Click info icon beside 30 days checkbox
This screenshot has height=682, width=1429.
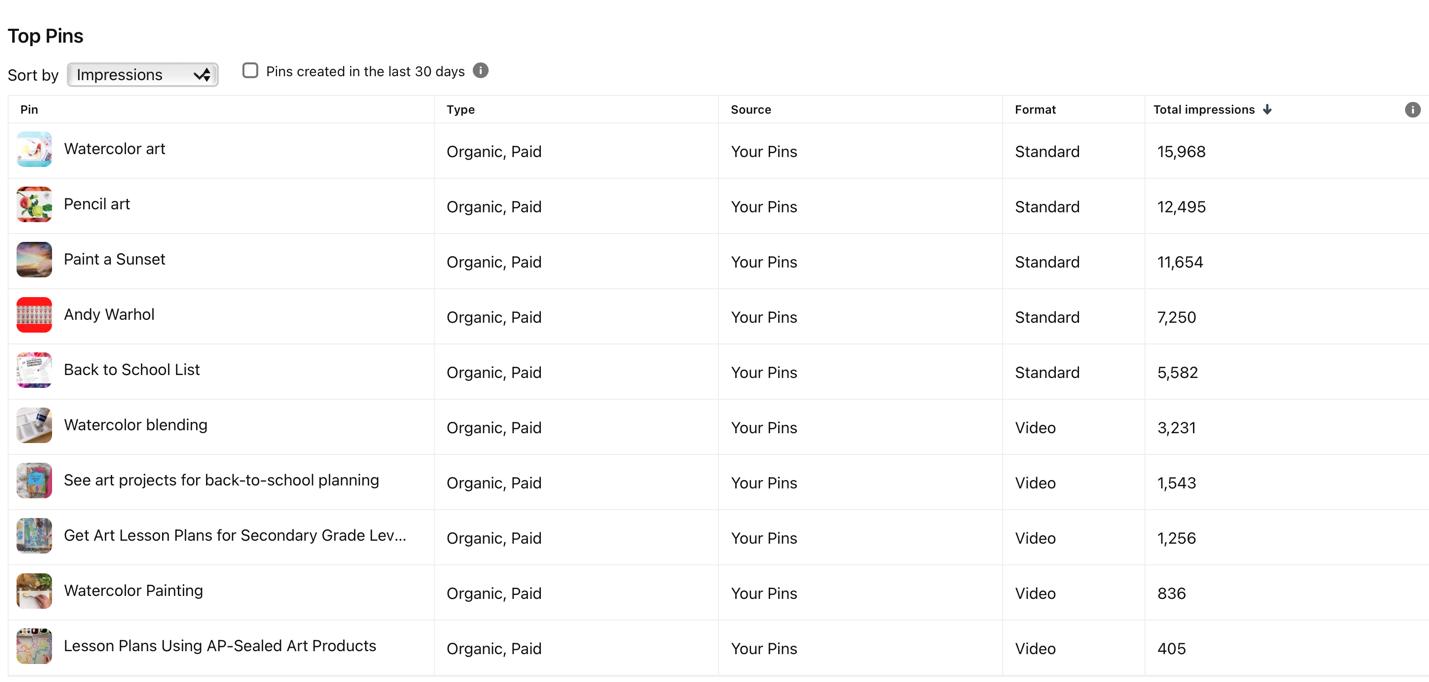click(x=481, y=70)
